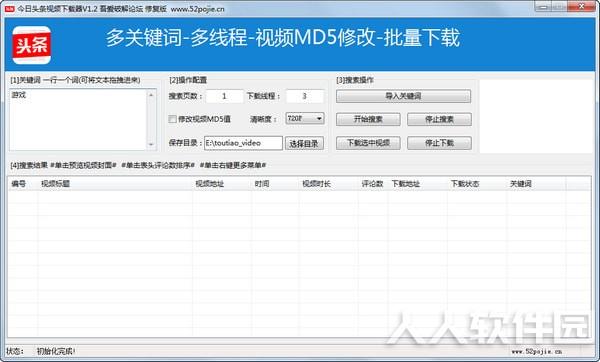Image resolution: width=600 pixels, height=362 pixels.
Task: Click the title bar application icon
Action: 10,8
